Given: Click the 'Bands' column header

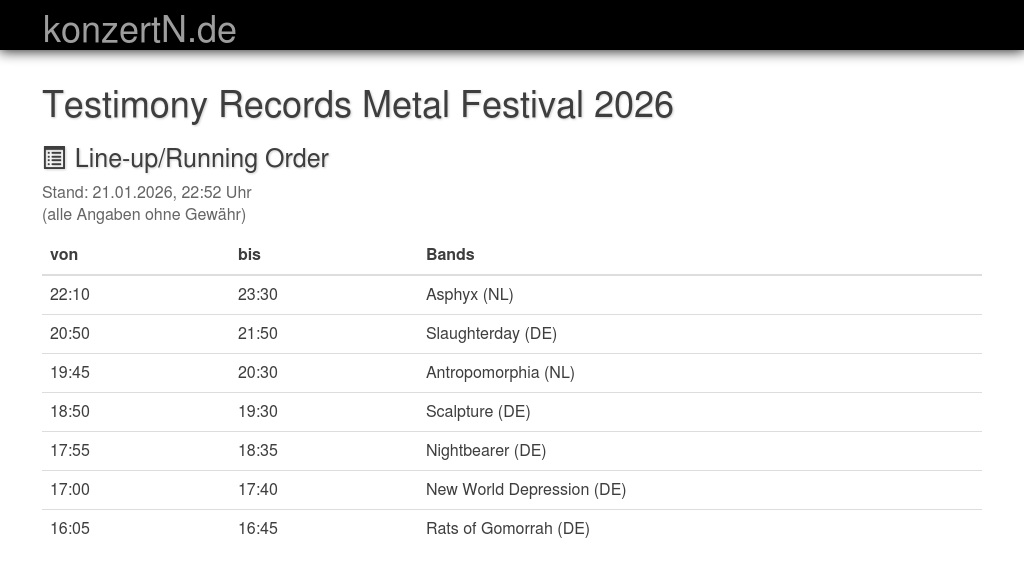Looking at the screenshot, I should tap(450, 254).
